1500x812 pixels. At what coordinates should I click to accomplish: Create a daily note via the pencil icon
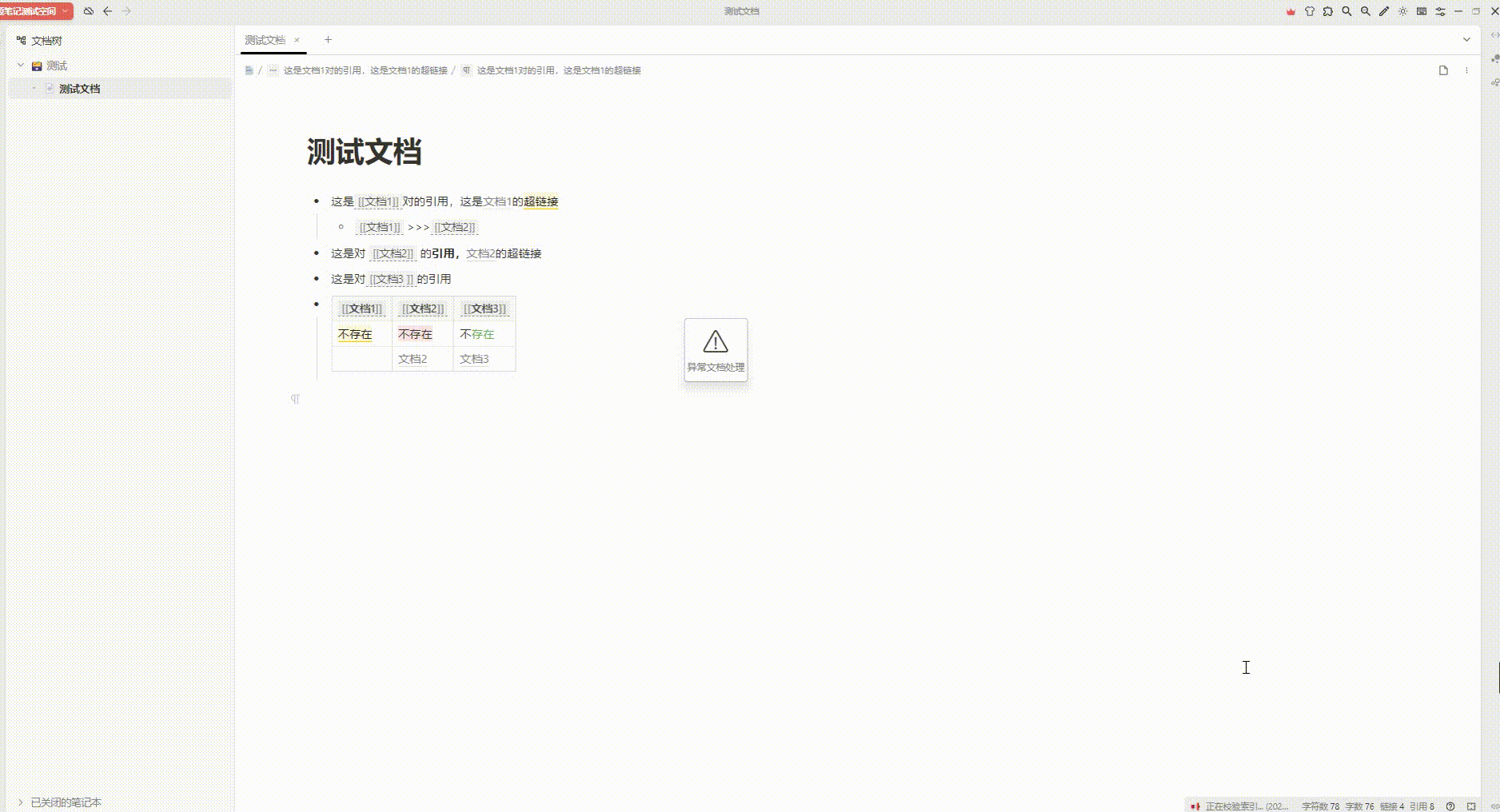tap(1385, 11)
